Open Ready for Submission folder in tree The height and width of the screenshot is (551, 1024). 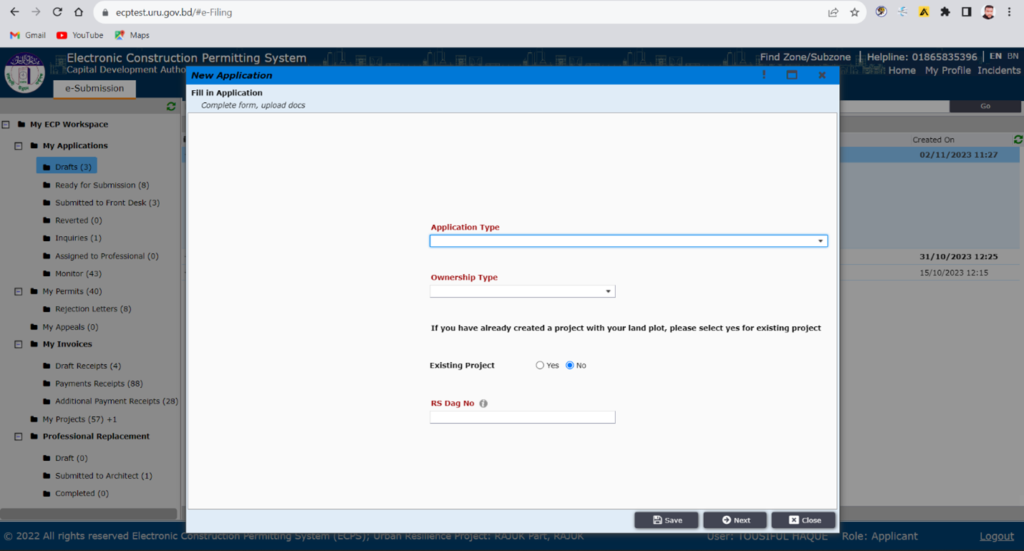click(101, 185)
